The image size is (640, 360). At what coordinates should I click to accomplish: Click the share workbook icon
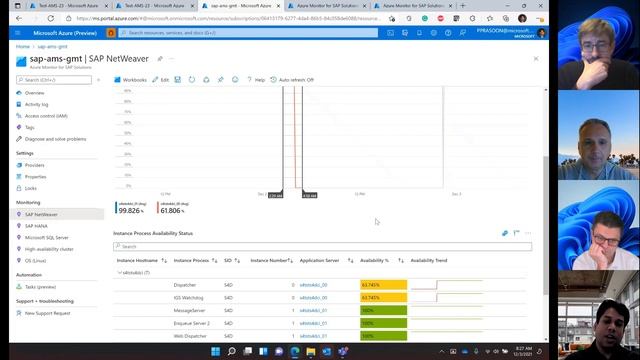(x=206, y=80)
